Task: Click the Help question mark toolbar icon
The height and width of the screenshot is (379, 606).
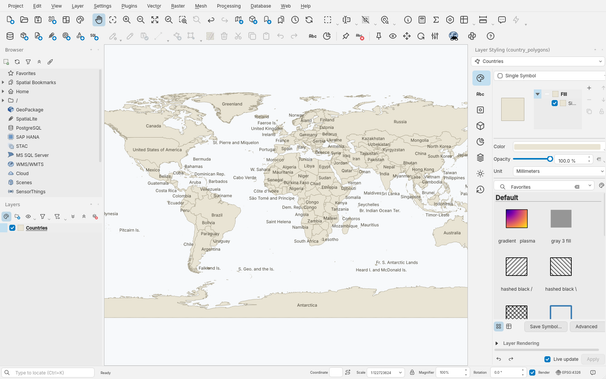Action: [490, 36]
